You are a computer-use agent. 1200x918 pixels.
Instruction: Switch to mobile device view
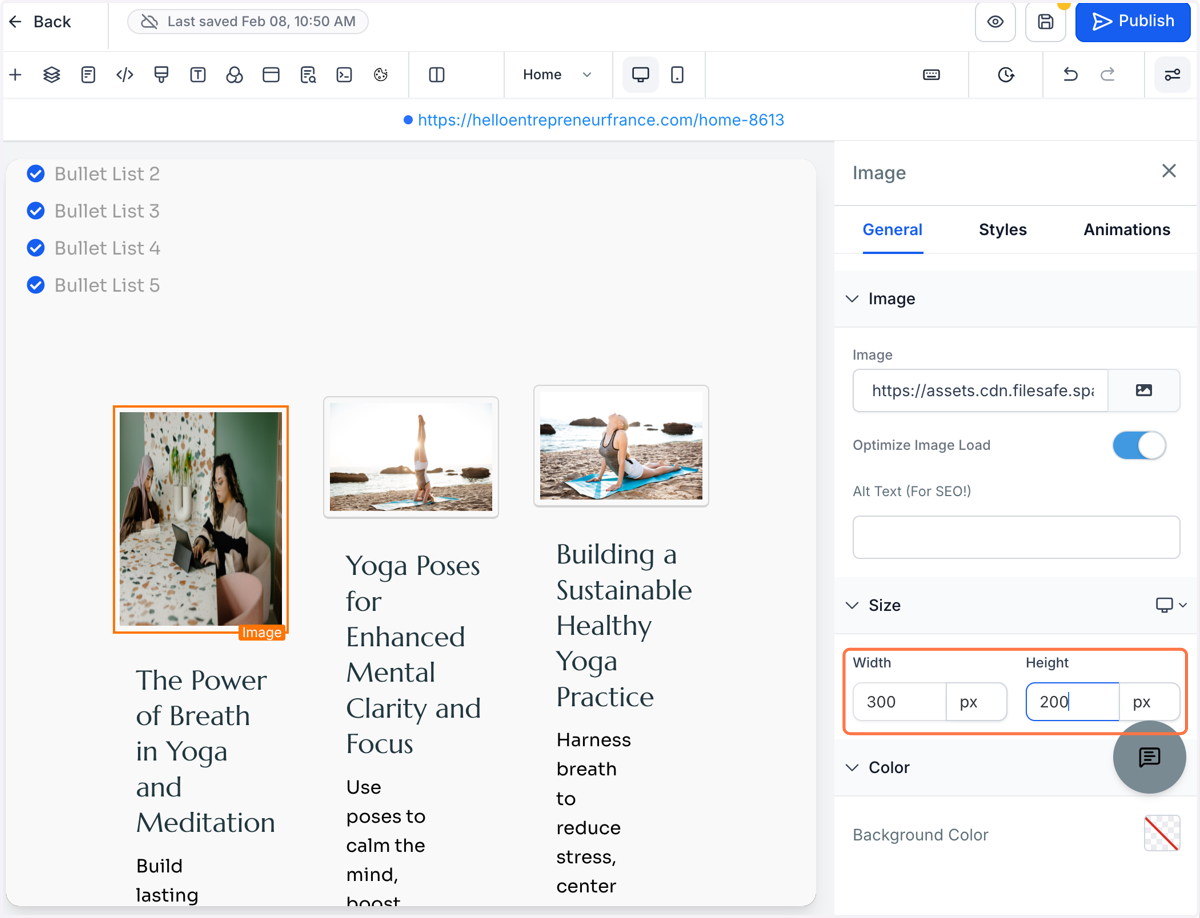[677, 75]
